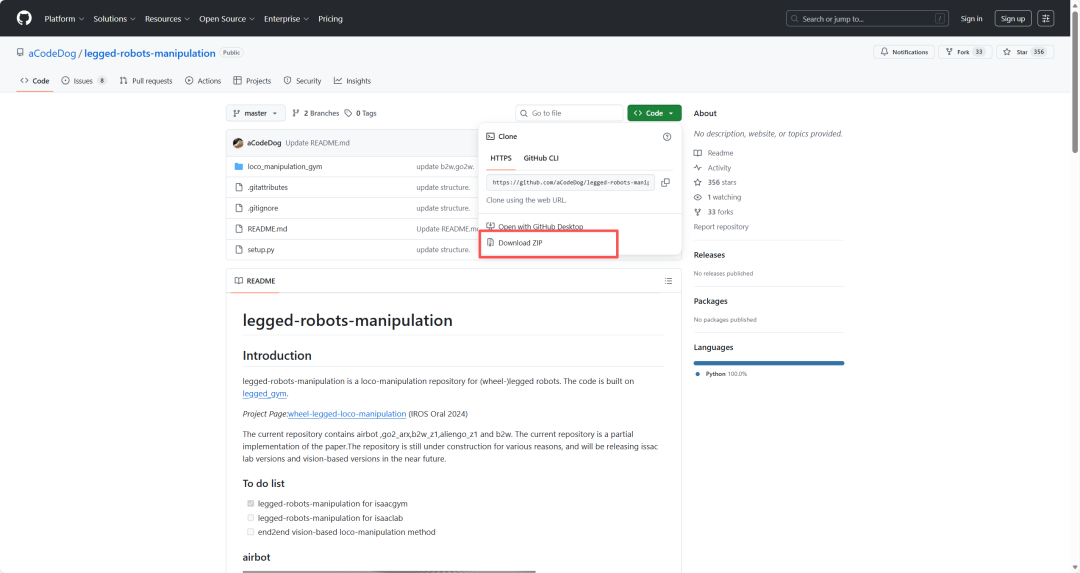This screenshot has width=1080, height=573.
Task: Select the HTTPS clone tab
Action: pos(501,158)
